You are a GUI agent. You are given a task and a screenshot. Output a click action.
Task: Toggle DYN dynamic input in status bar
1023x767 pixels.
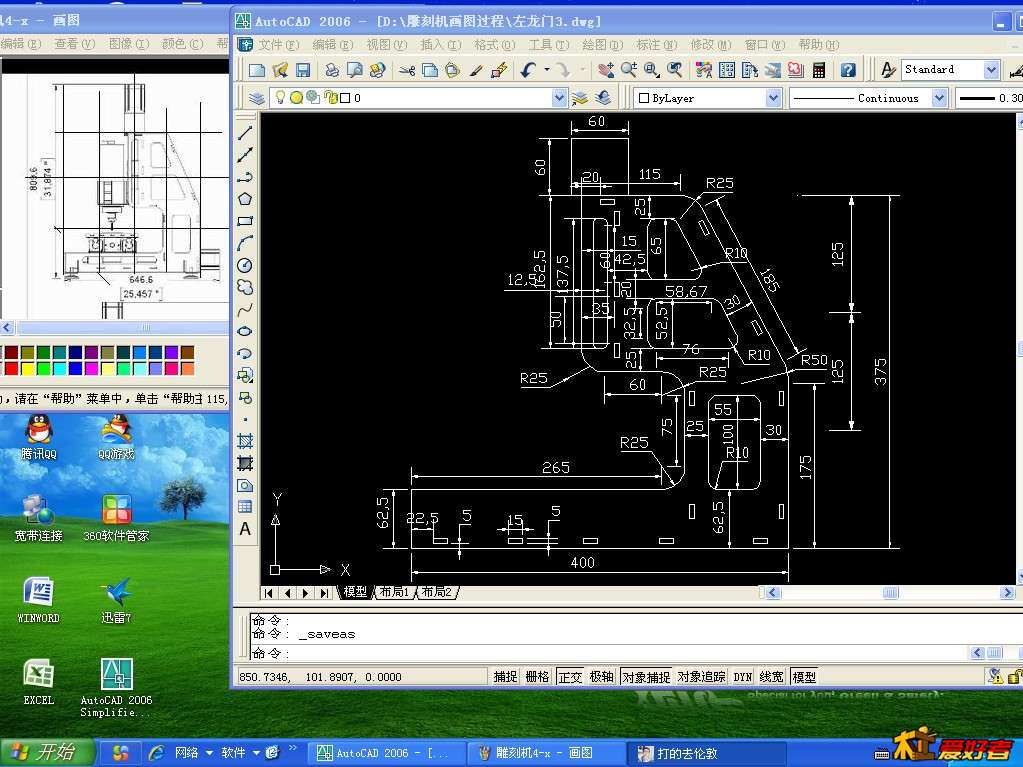click(x=742, y=677)
